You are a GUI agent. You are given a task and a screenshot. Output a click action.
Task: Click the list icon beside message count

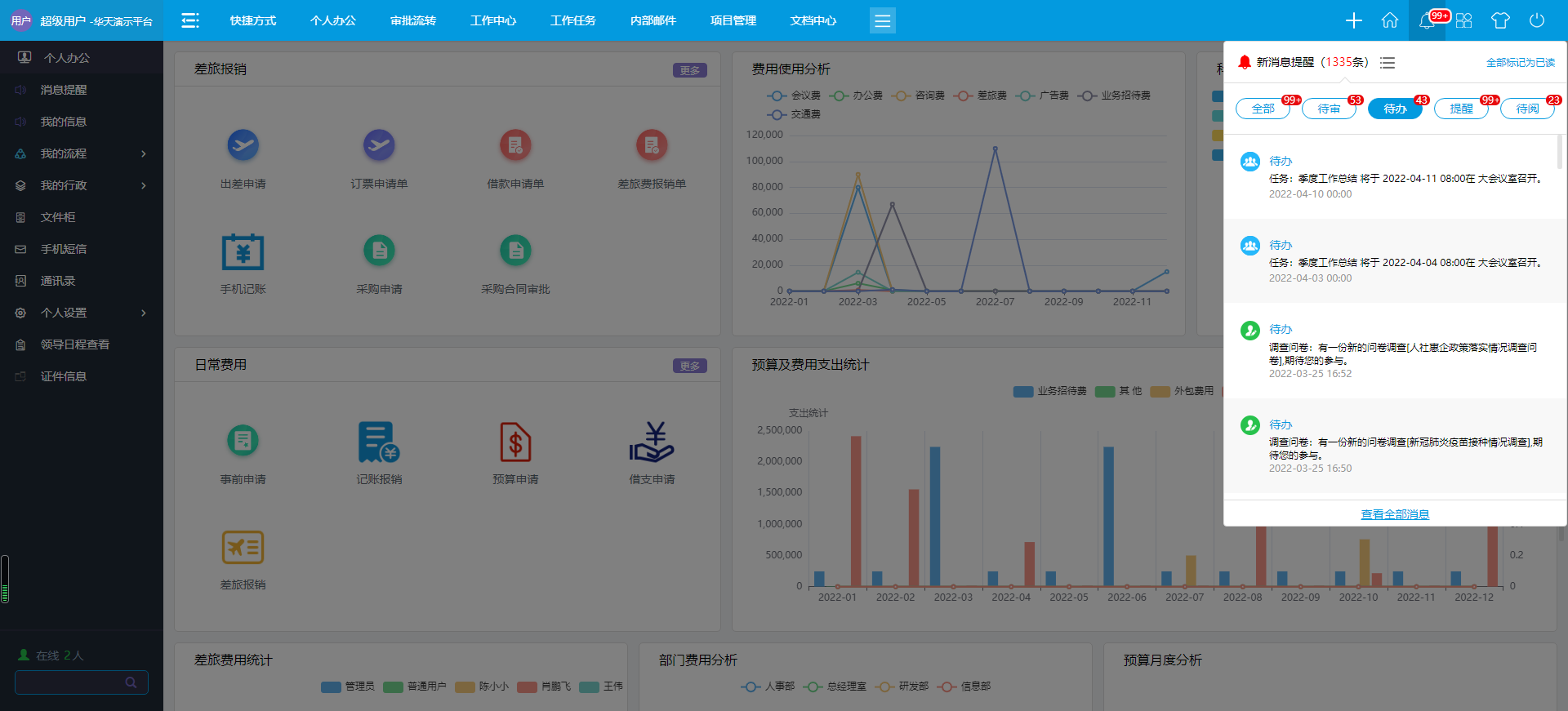click(1388, 63)
